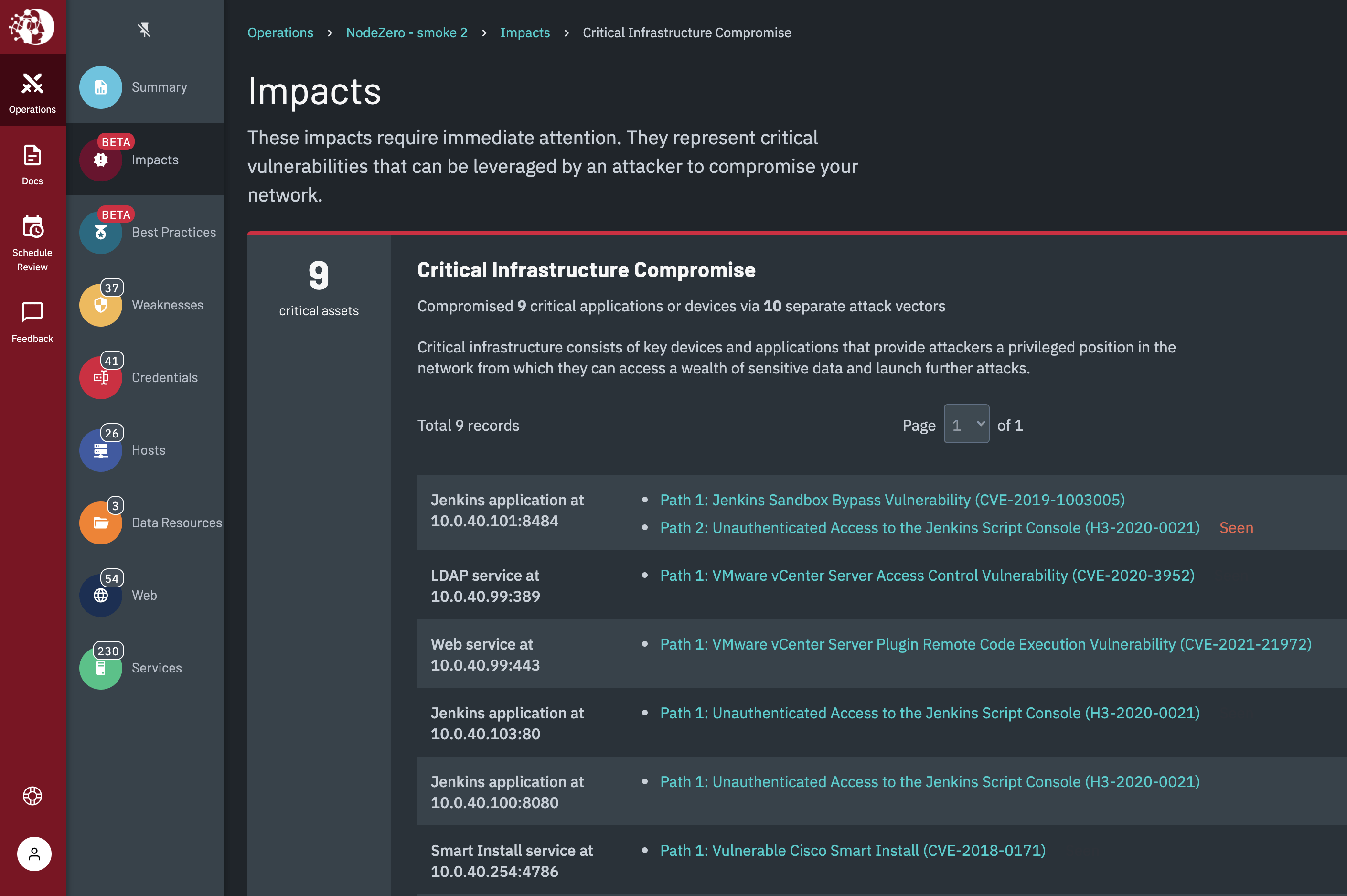This screenshot has width=1347, height=896.
Task: Click the globe icon near the bottom
Action: click(x=32, y=796)
